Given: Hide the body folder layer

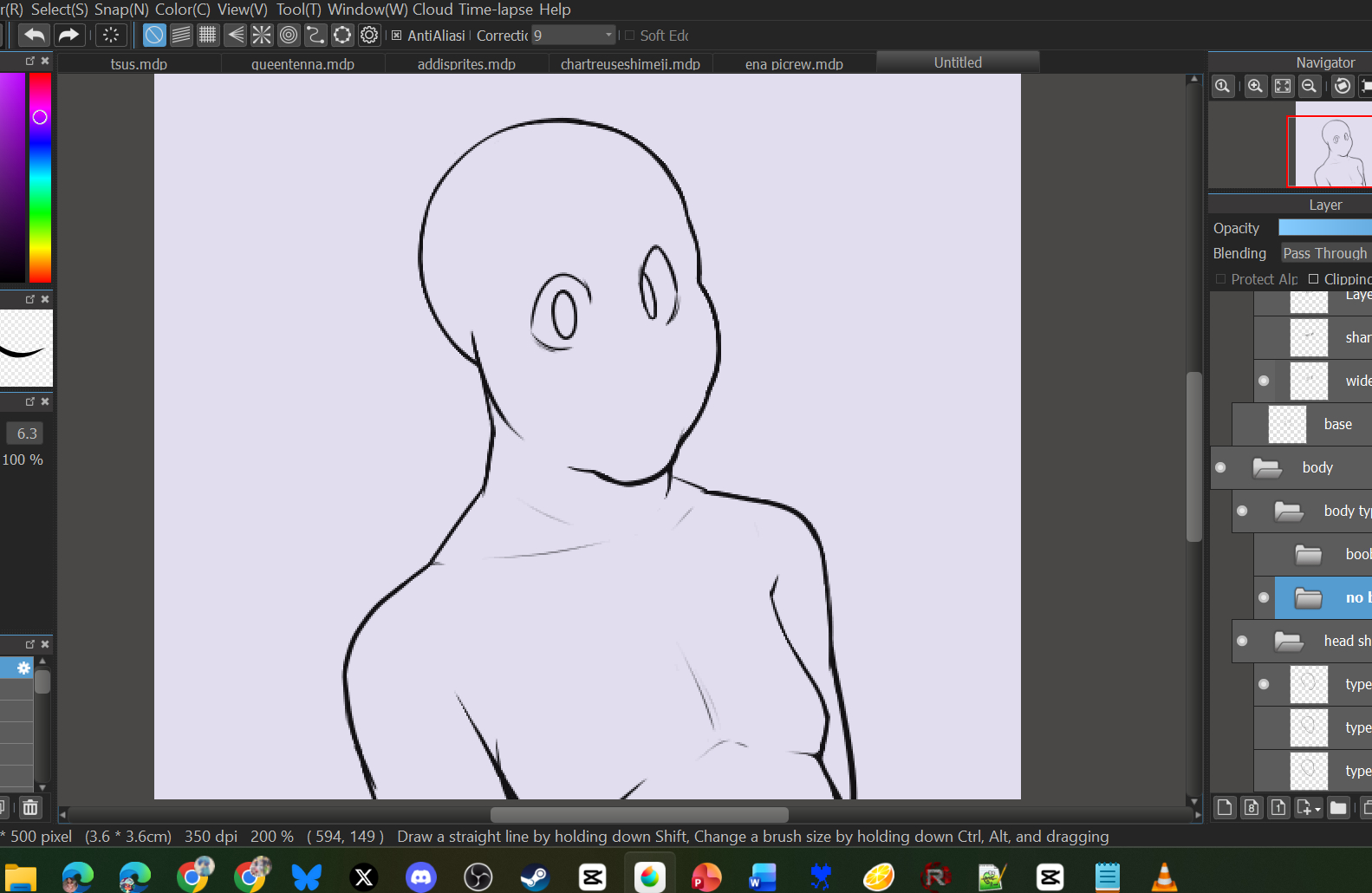Looking at the screenshot, I should 1220,467.
